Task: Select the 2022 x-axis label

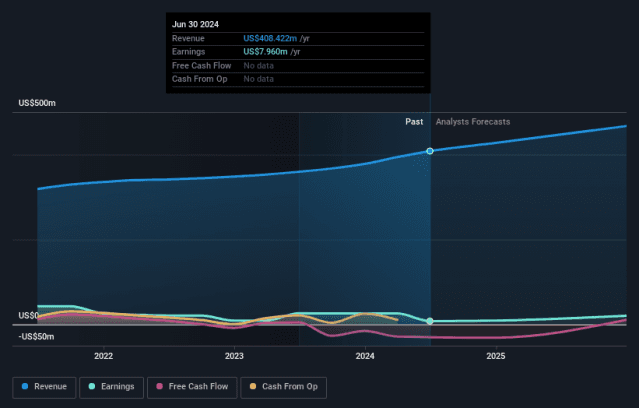Action: tap(103, 355)
